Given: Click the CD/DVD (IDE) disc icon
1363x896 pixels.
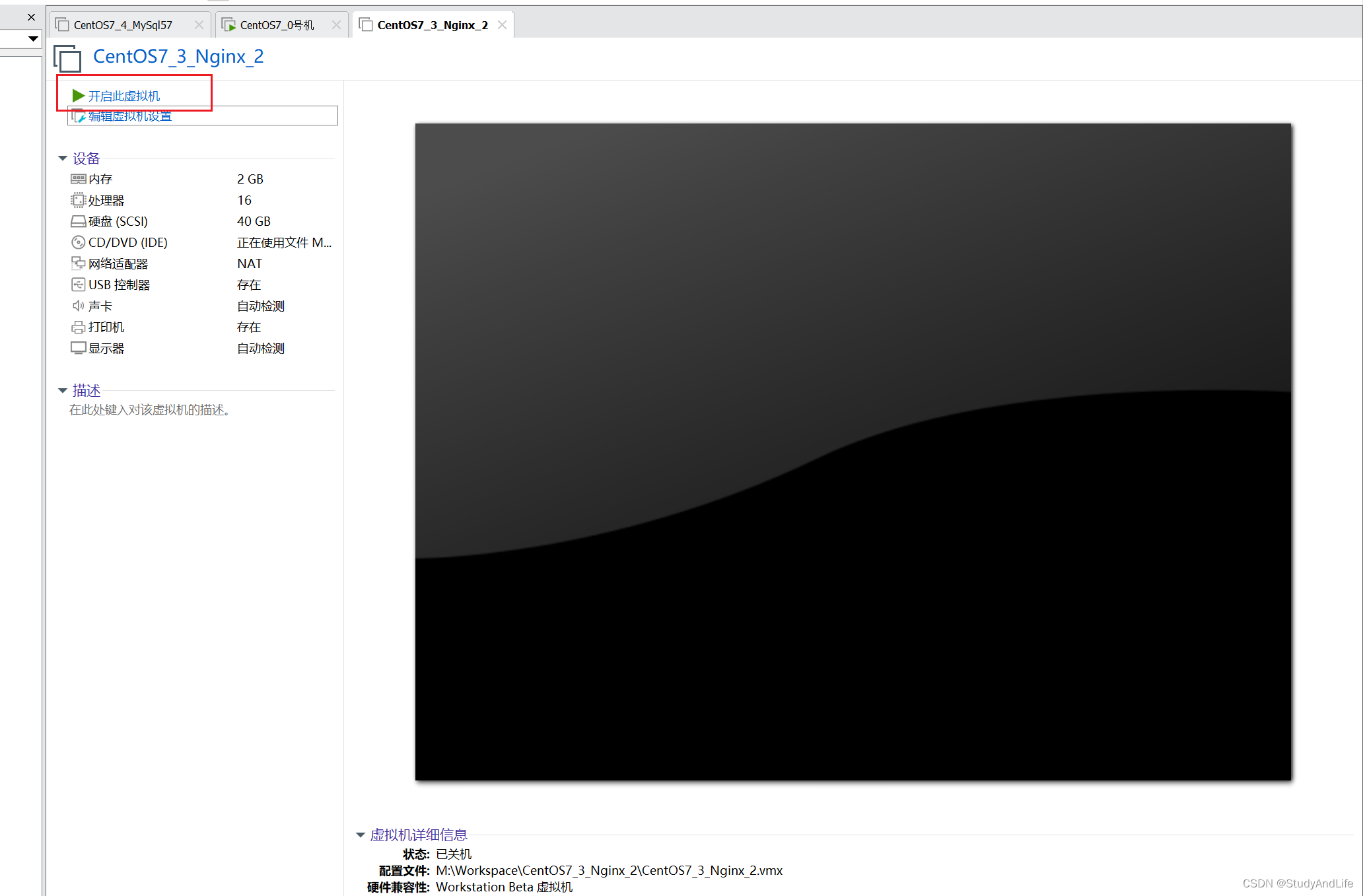Looking at the screenshot, I should click(x=78, y=242).
